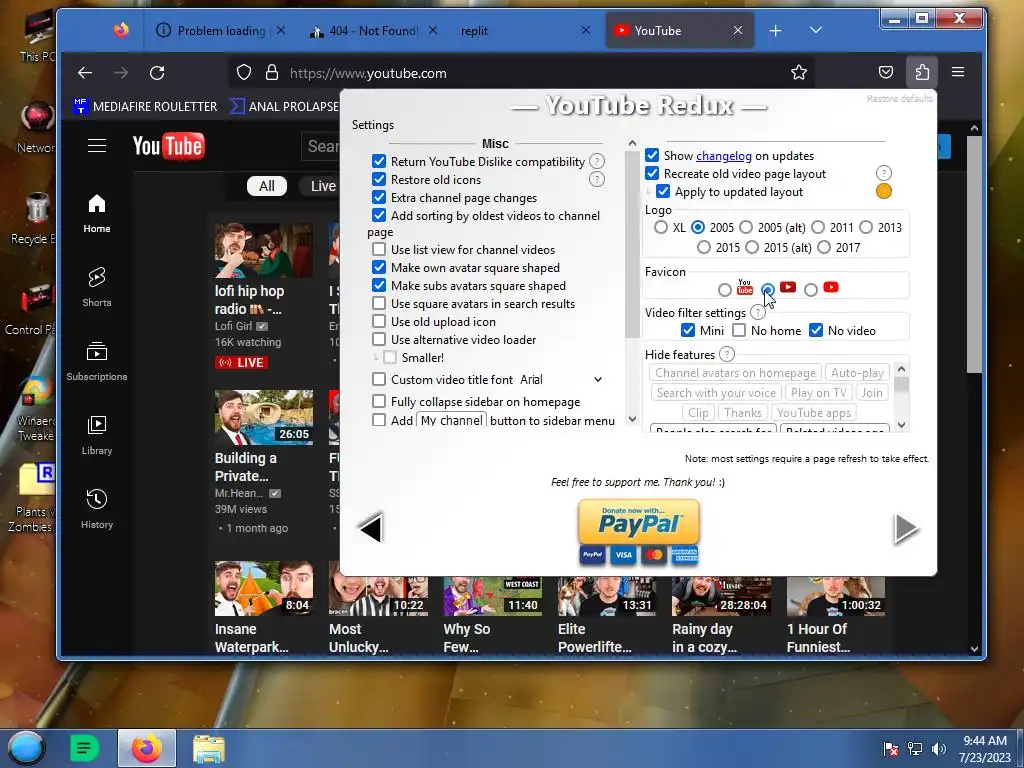Open MEDIAFIRE ROULETTER bookmark

(x=145, y=106)
